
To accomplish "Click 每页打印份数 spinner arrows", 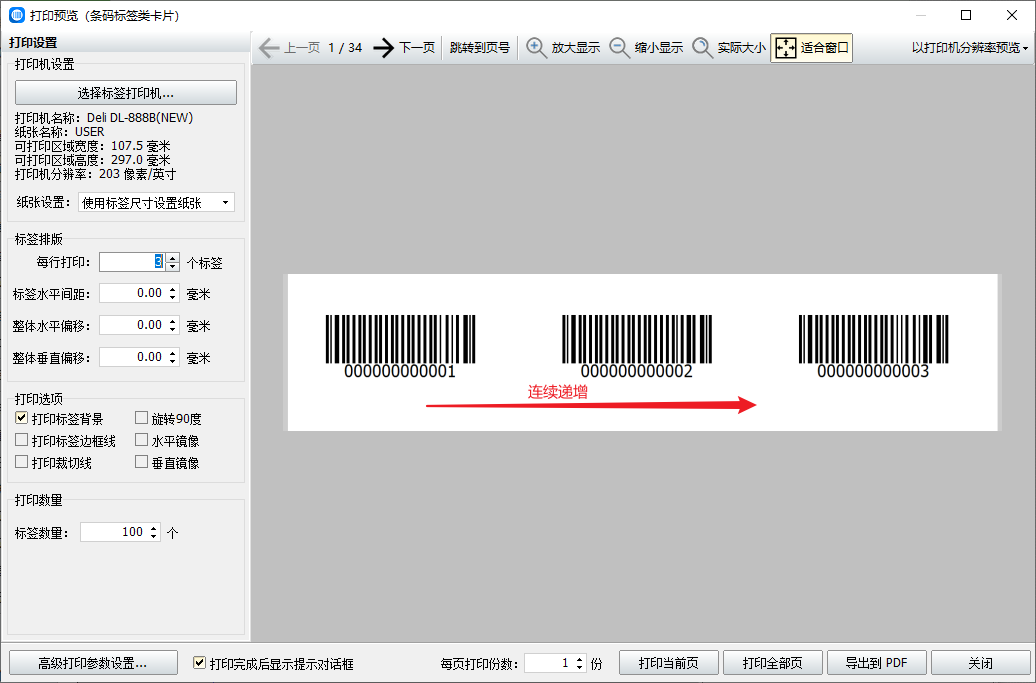I will (579, 663).
